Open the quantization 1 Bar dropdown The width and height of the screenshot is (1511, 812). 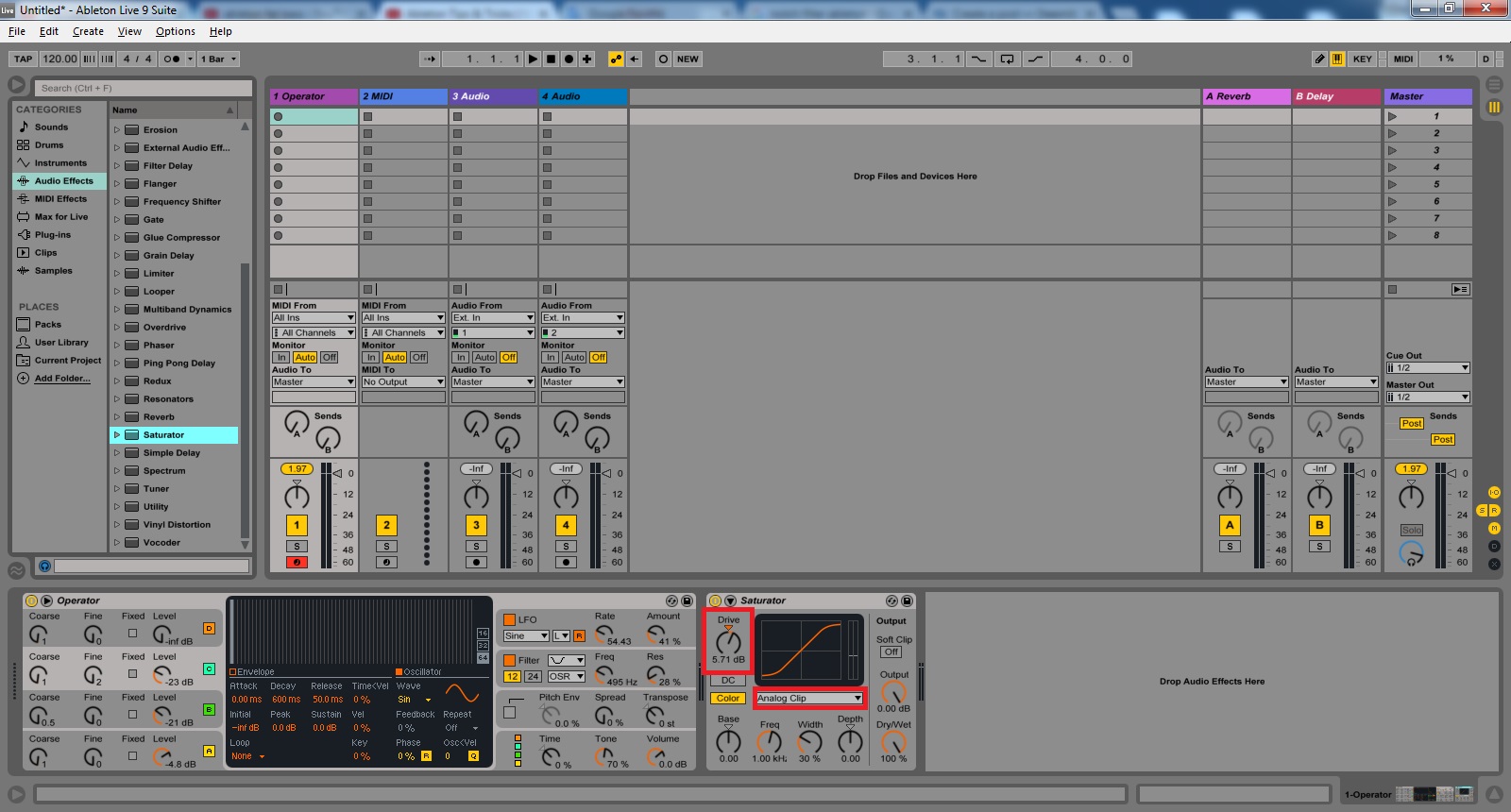[x=219, y=59]
